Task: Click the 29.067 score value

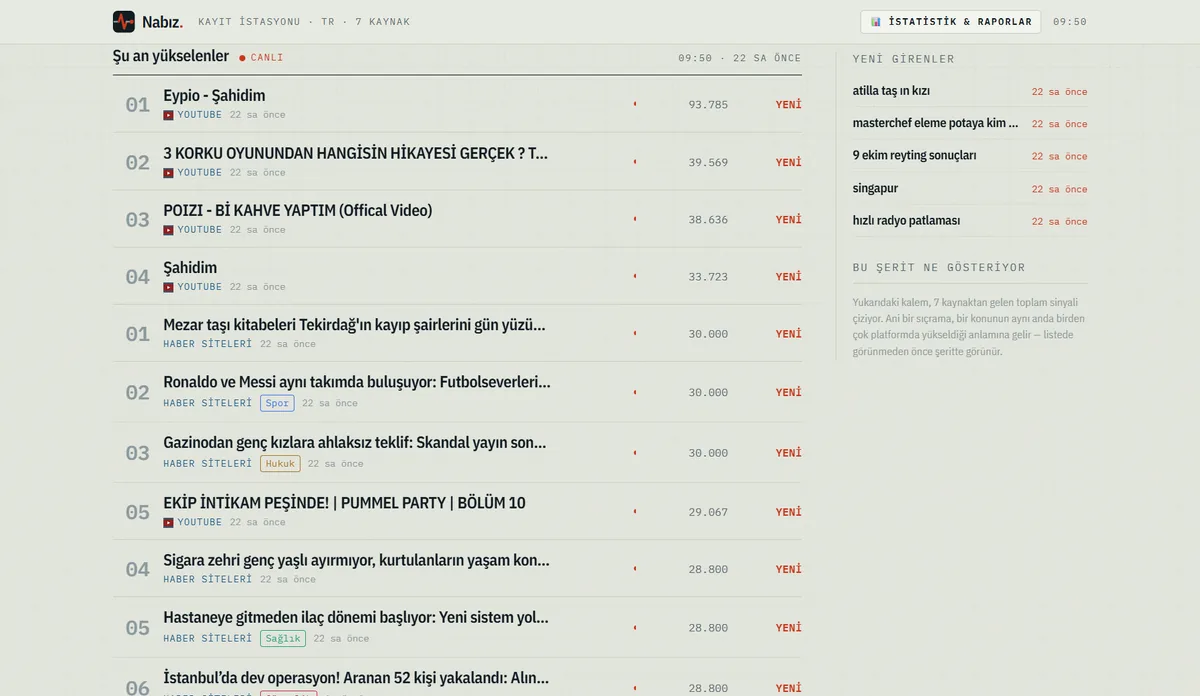Action: pos(708,511)
